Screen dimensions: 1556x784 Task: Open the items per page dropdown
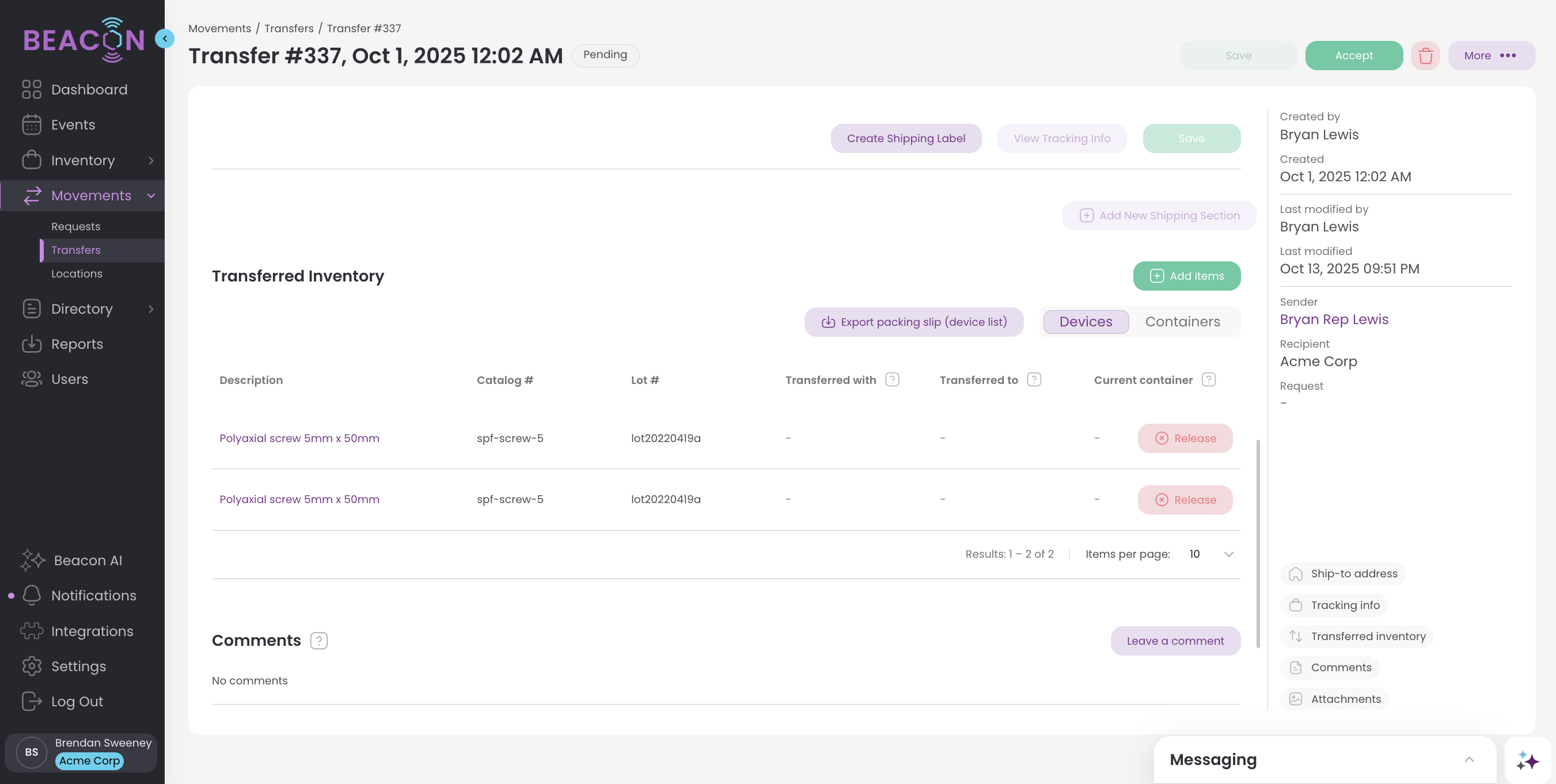pyautogui.click(x=1211, y=554)
